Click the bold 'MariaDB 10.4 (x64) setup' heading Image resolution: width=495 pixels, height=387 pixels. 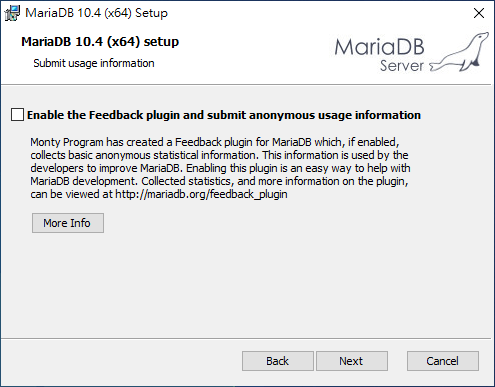pyautogui.click(x=100, y=42)
